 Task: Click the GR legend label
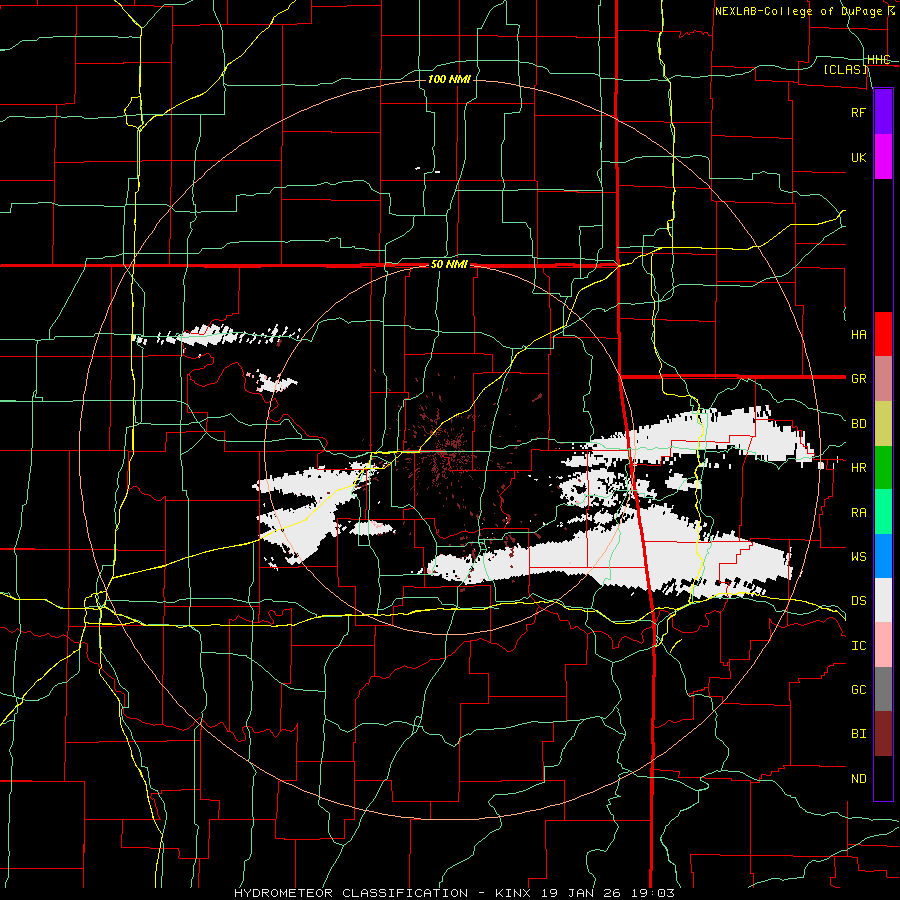858,379
